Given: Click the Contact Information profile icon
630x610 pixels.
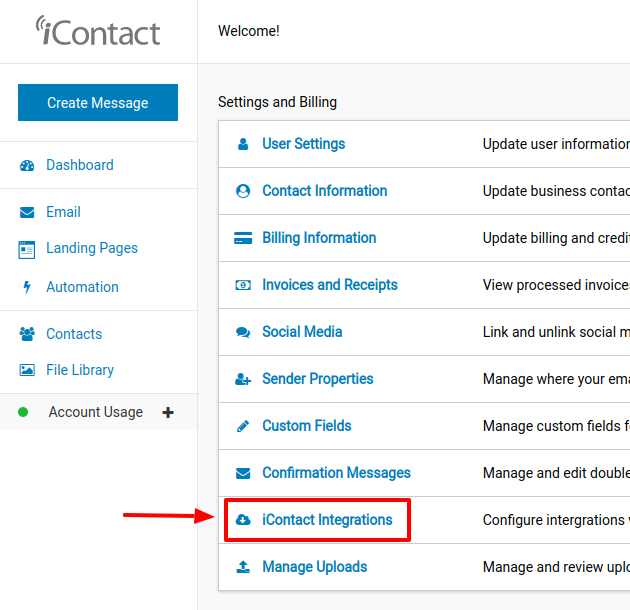Looking at the screenshot, I should [243, 191].
